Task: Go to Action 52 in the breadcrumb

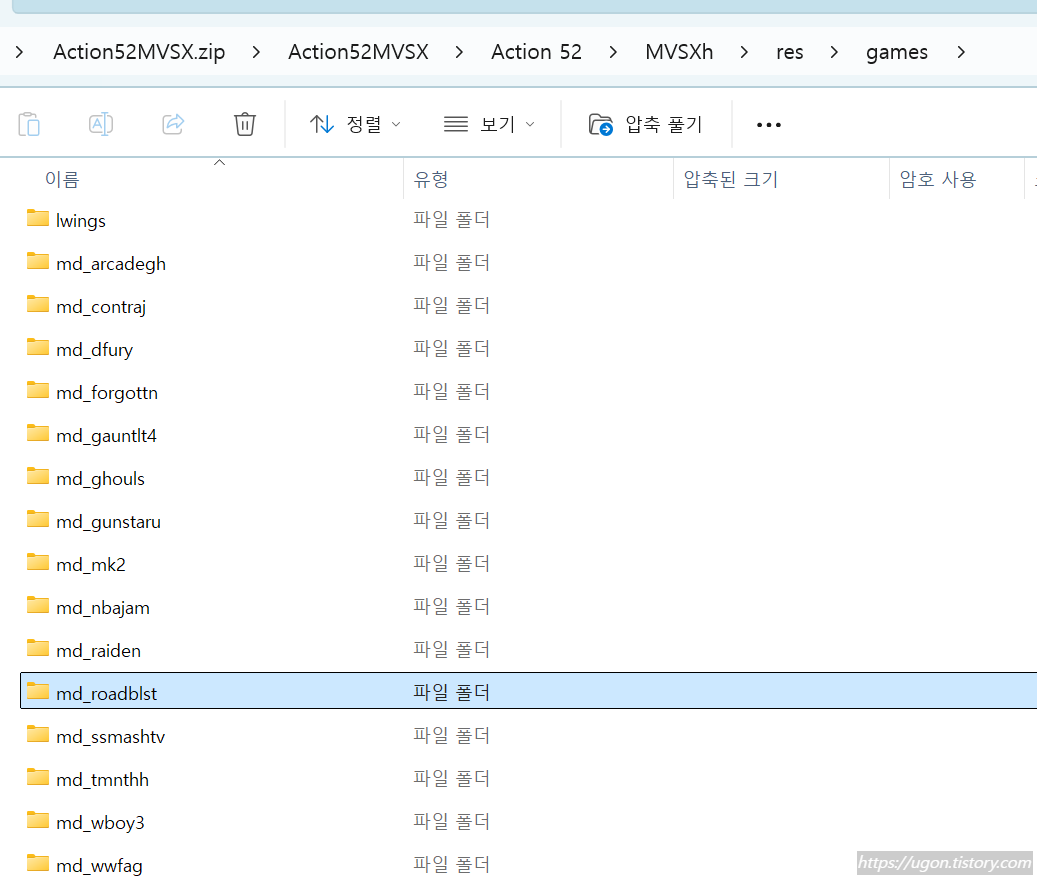Action: coord(536,52)
